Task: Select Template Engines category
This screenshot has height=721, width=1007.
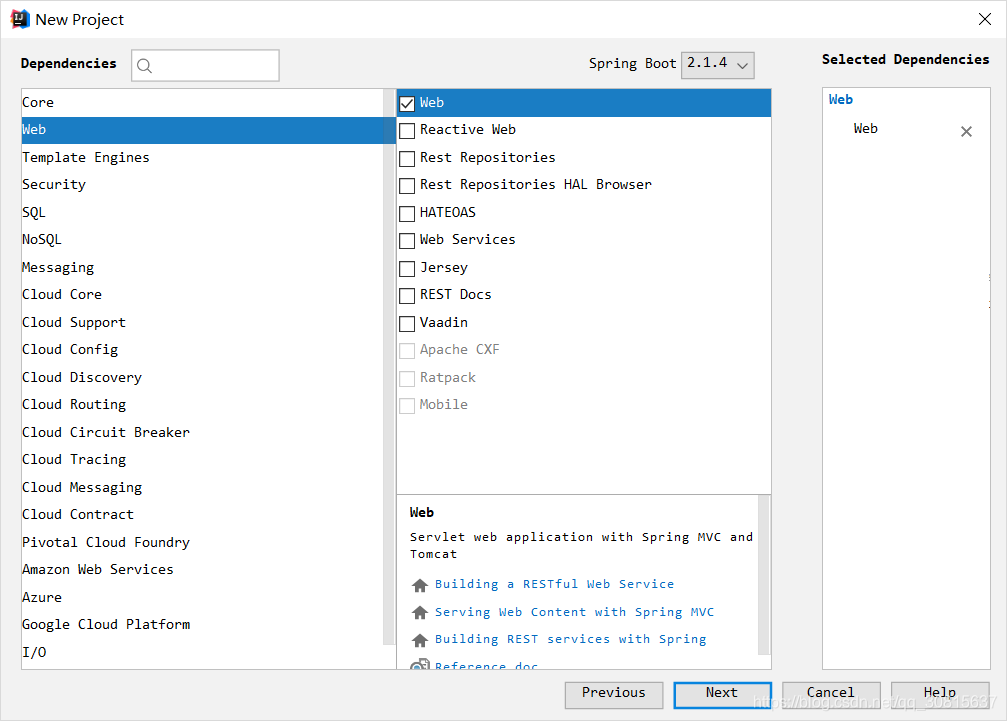Action: pyautogui.click(x=202, y=157)
